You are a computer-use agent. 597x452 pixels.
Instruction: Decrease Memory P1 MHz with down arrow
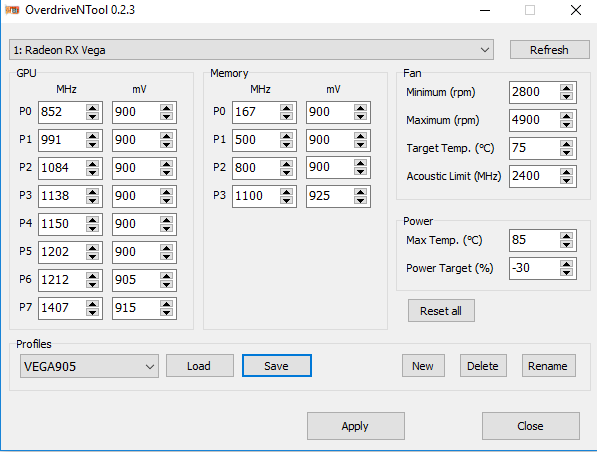tap(286, 144)
